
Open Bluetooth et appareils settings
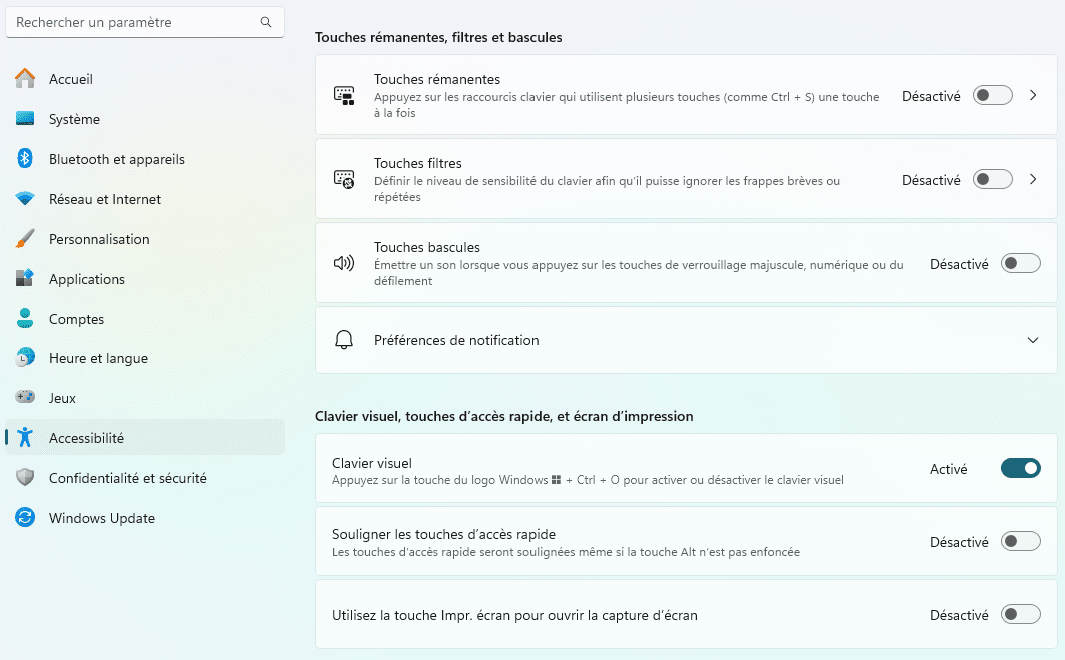(x=116, y=159)
